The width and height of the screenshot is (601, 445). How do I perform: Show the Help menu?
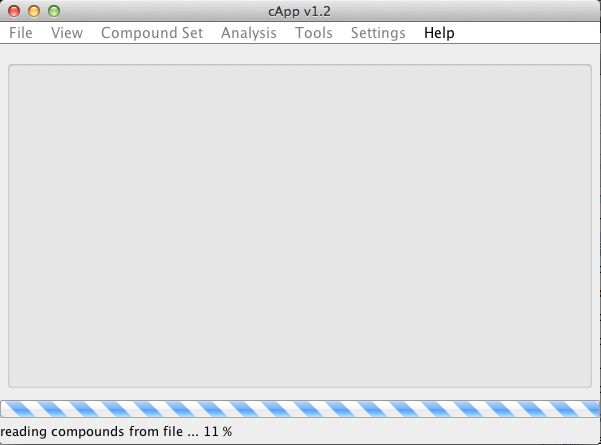[x=439, y=33]
